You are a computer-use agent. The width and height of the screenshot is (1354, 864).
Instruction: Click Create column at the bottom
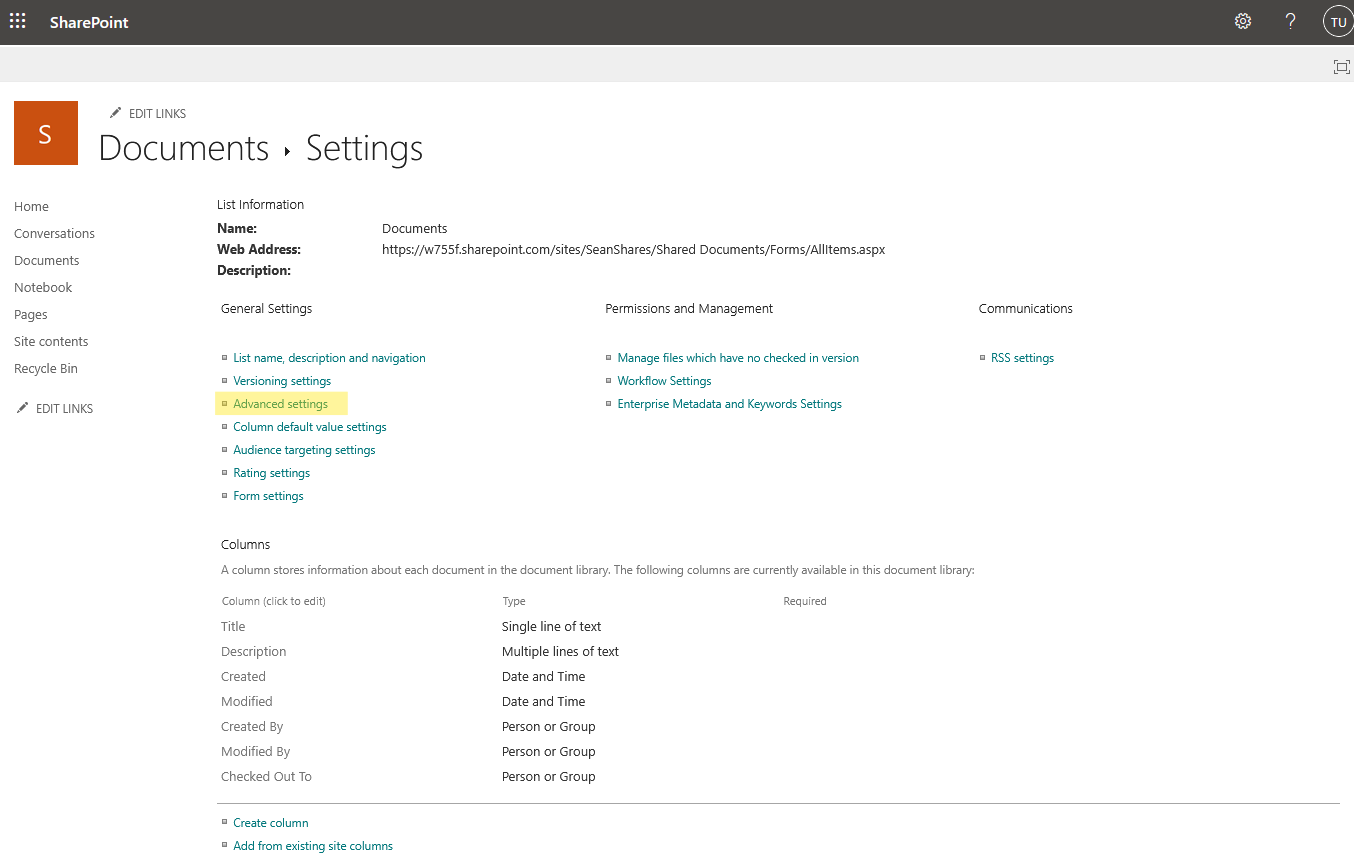[x=270, y=822]
